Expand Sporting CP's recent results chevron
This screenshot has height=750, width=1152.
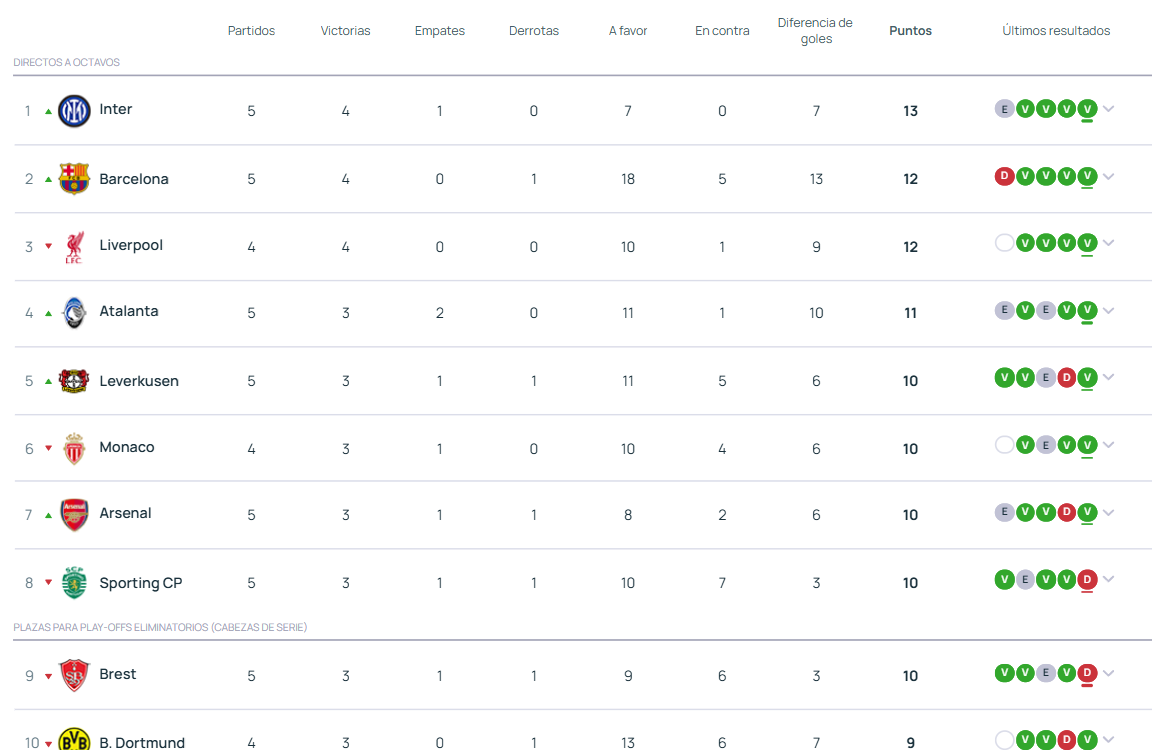point(1108,580)
